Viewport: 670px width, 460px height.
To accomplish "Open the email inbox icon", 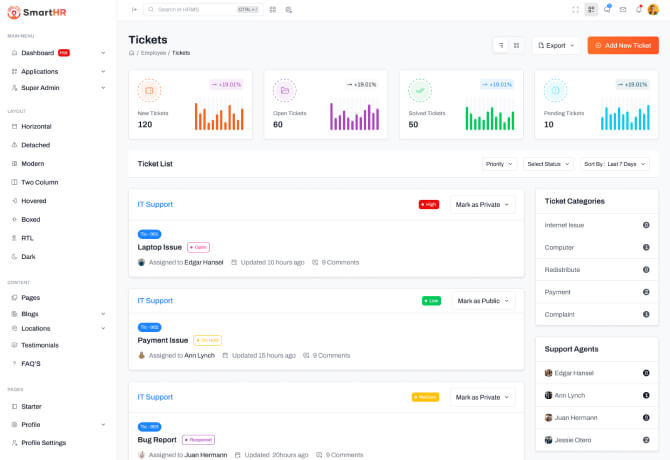I will [x=623, y=9].
